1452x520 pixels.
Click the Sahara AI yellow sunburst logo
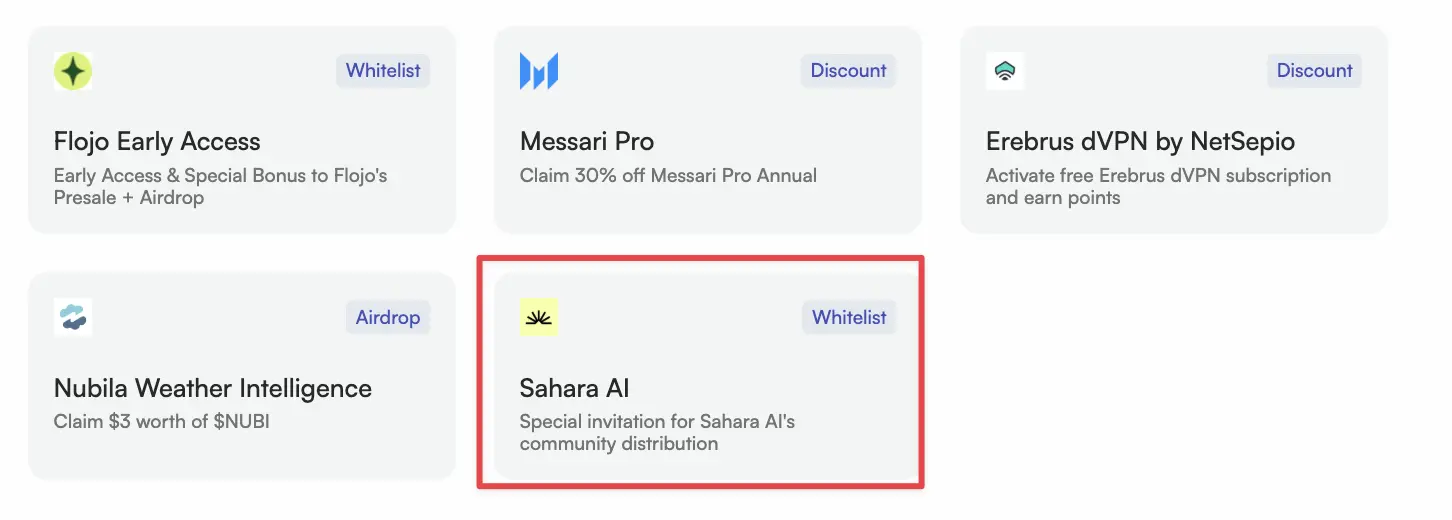[x=539, y=317]
